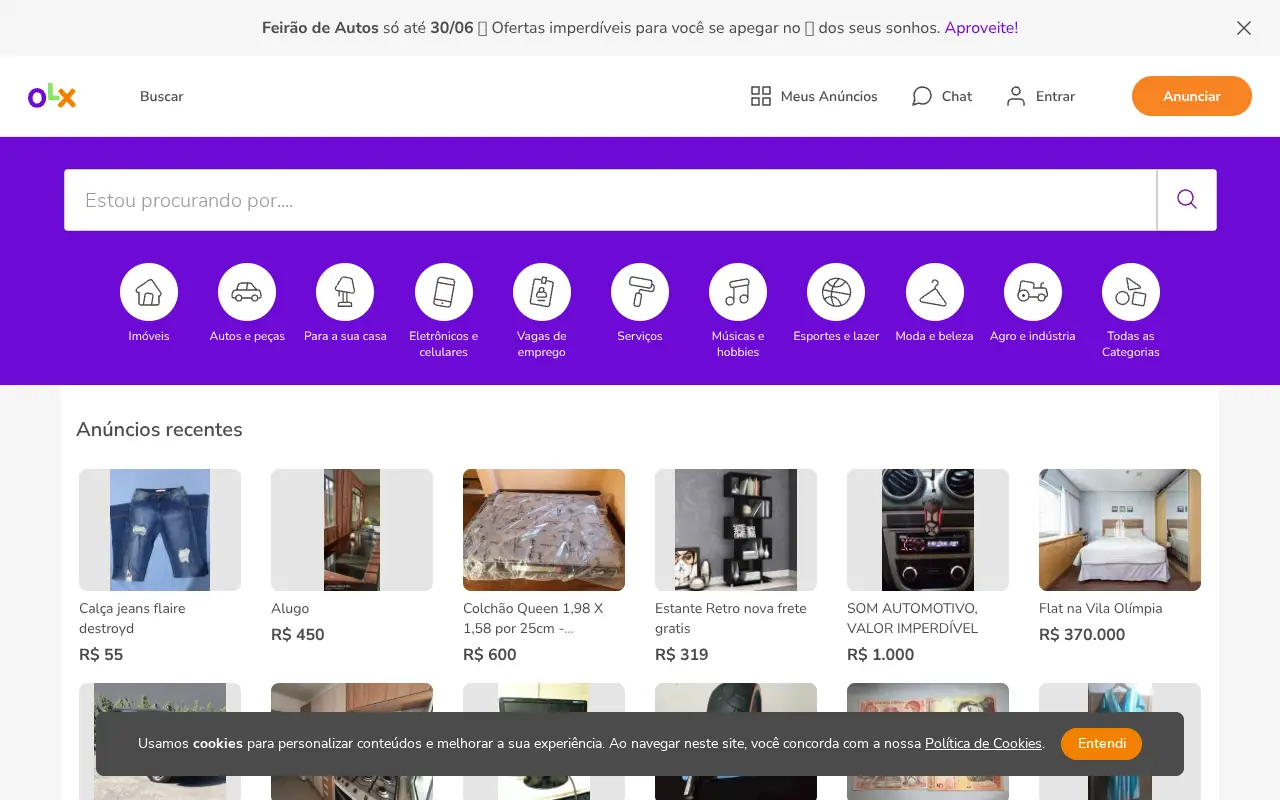
Task: Click the R$ 370.000 price
Action: pyautogui.click(x=1082, y=635)
